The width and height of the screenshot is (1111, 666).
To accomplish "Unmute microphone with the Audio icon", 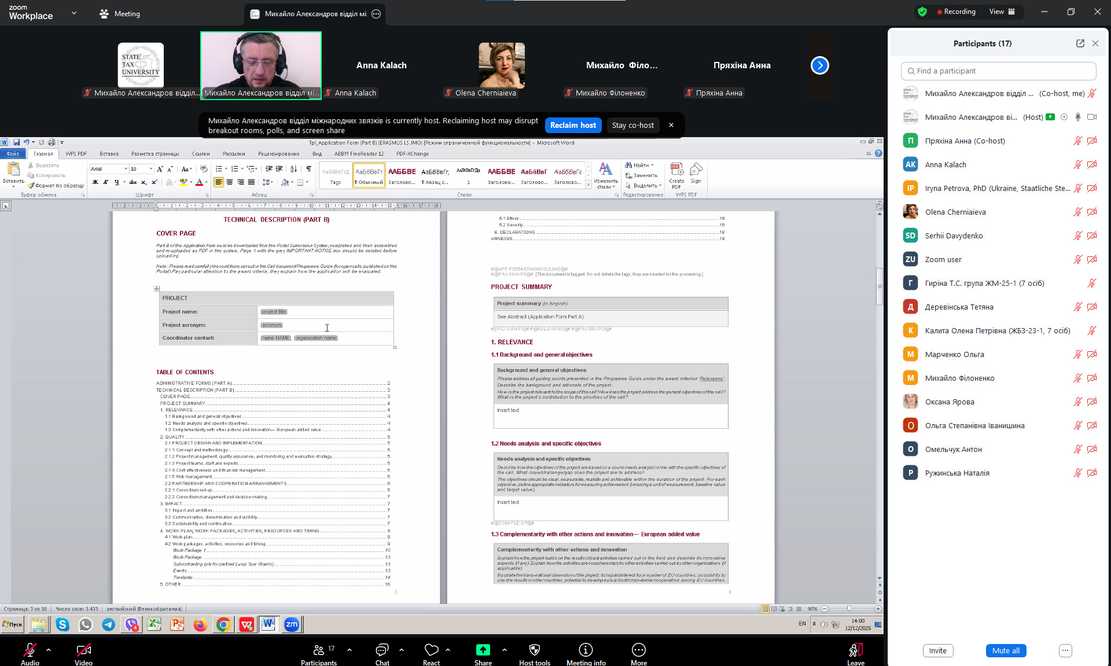I will [x=29, y=650].
